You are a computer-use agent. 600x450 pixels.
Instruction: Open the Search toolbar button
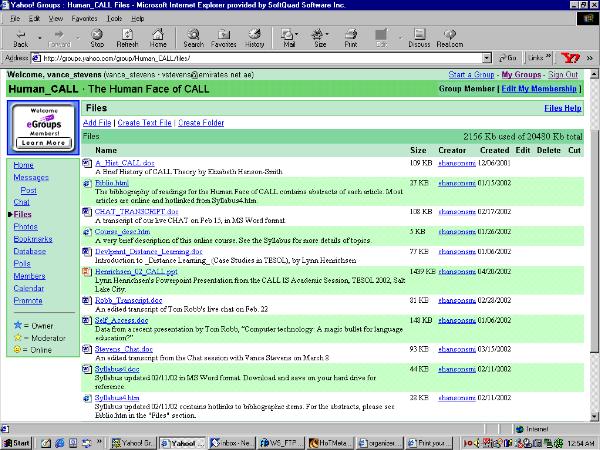[x=194, y=38]
